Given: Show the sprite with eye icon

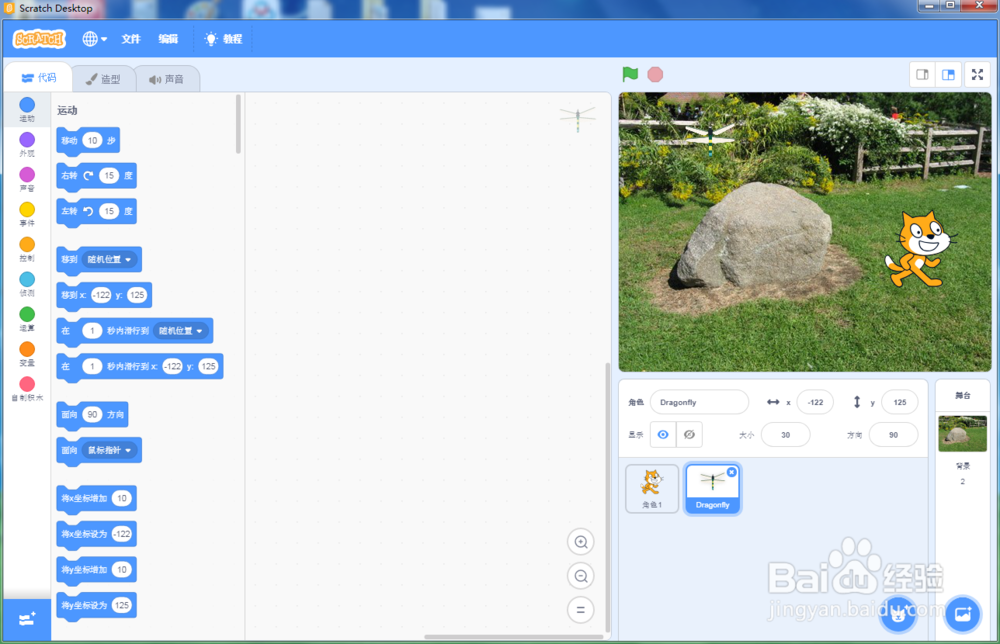Looking at the screenshot, I should pos(663,434).
